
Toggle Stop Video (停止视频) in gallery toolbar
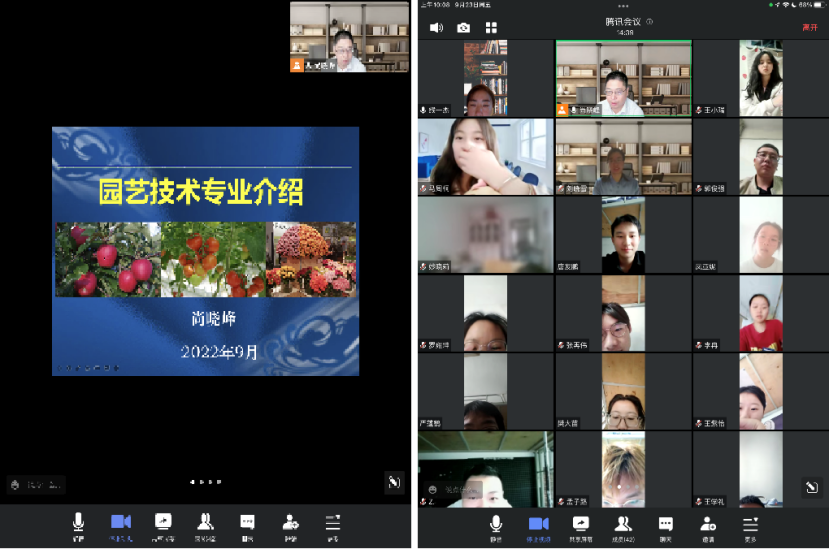(x=538, y=526)
